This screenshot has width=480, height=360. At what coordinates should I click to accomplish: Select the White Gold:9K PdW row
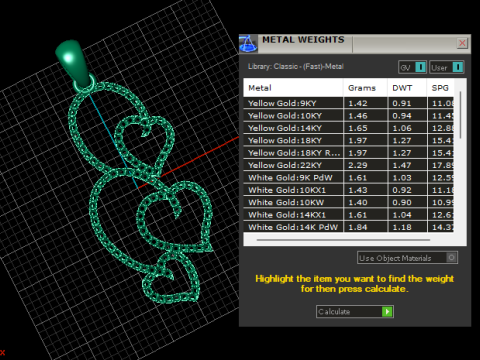[x=349, y=178]
